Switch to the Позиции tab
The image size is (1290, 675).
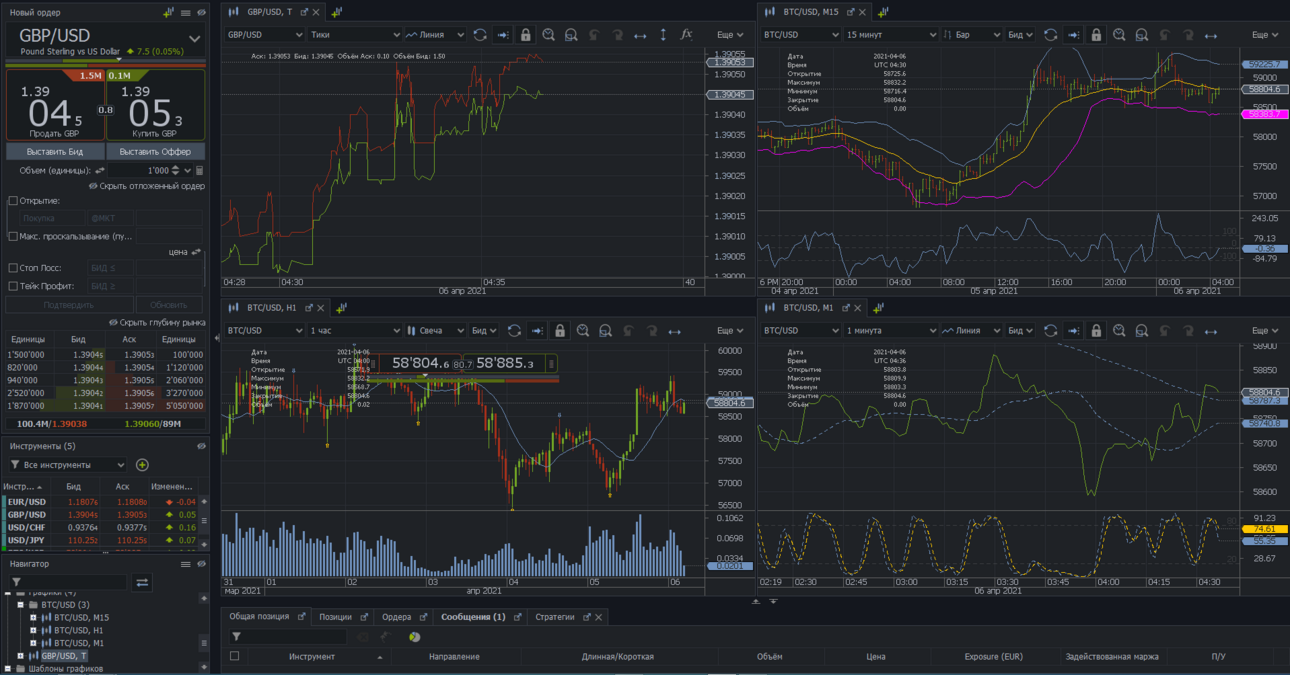[x=335, y=617]
